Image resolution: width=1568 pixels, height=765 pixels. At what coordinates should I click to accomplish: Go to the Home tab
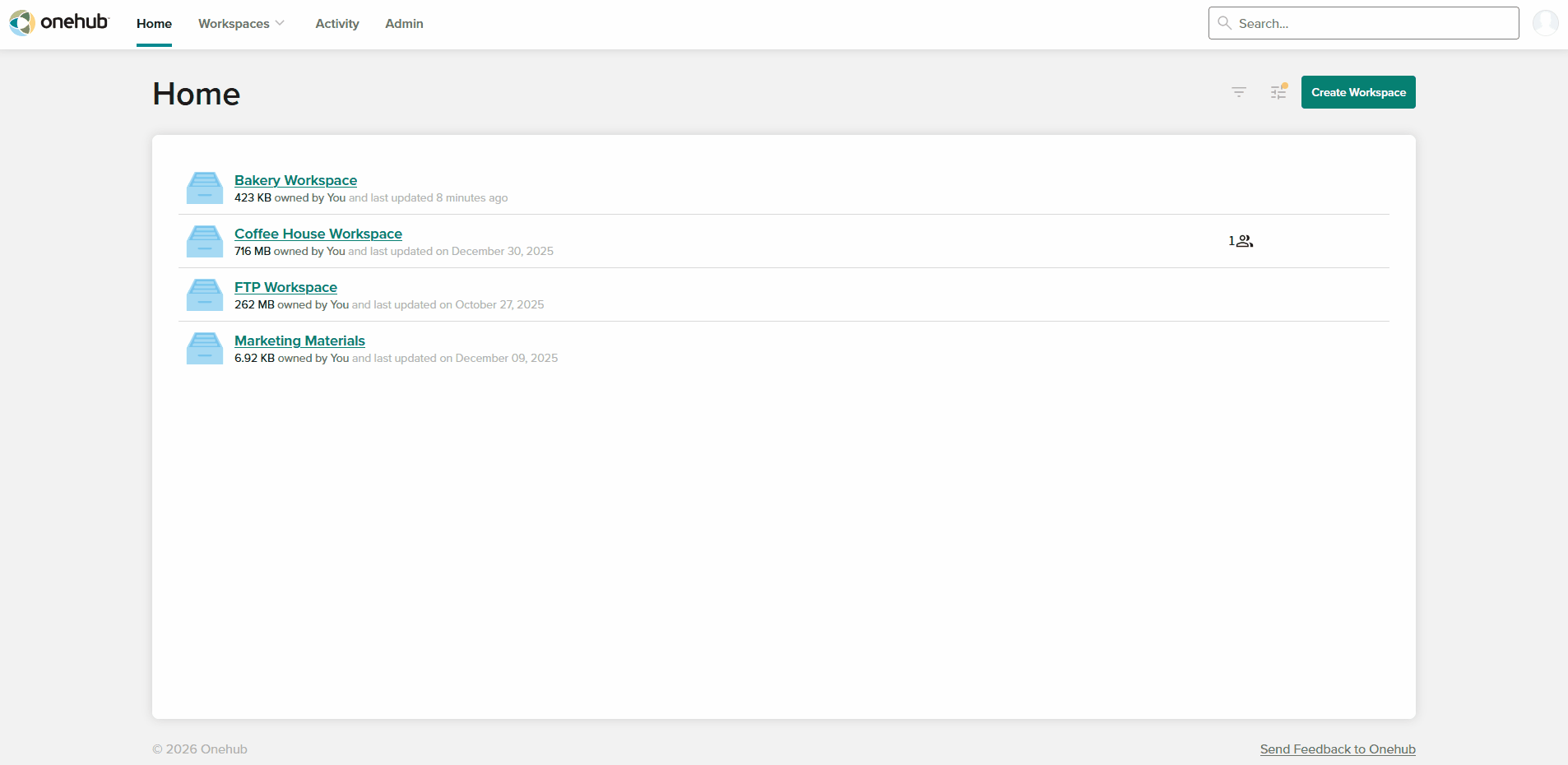(154, 24)
